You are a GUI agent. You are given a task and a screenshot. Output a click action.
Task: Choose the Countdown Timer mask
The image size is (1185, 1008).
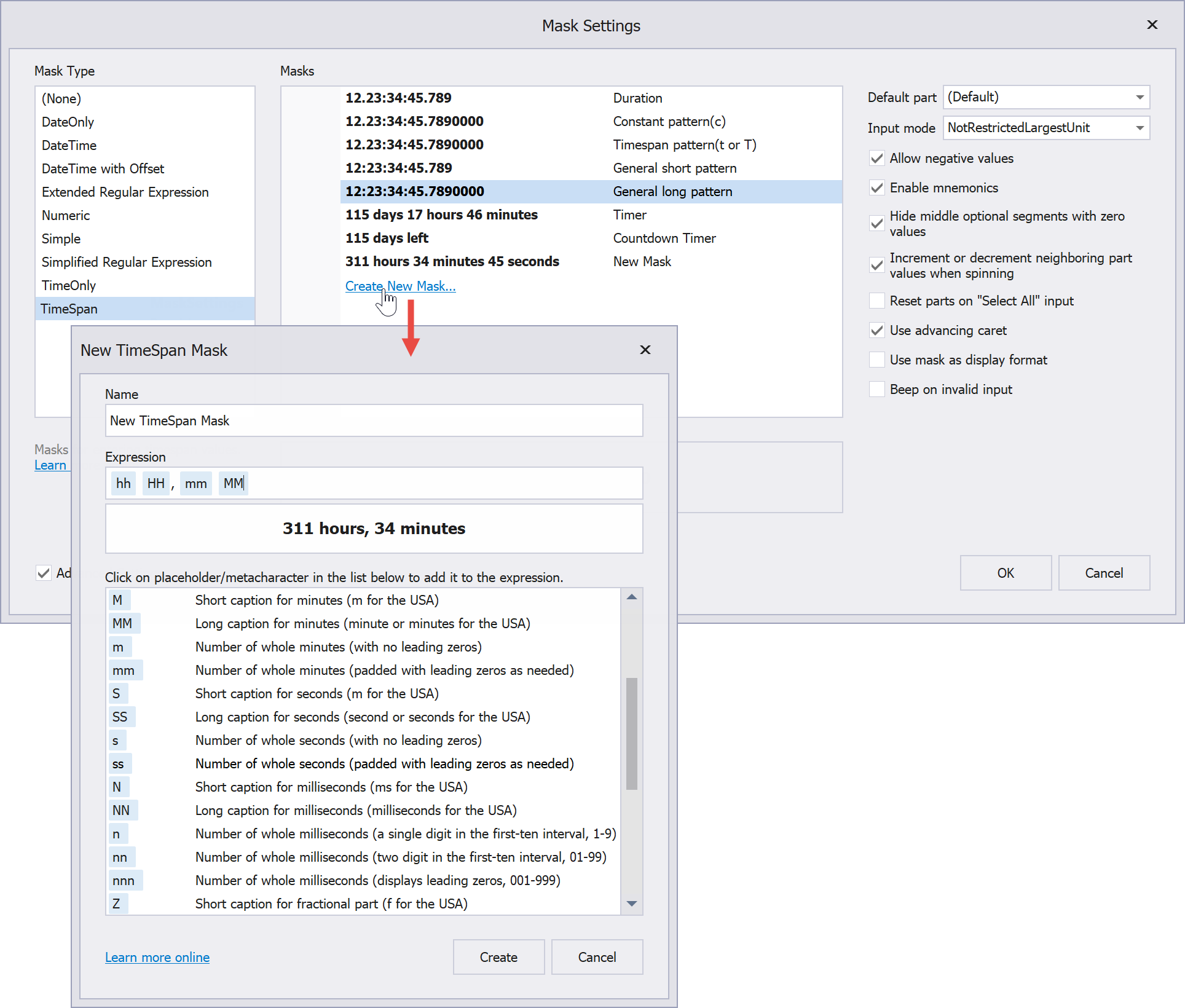(x=664, y=238)
